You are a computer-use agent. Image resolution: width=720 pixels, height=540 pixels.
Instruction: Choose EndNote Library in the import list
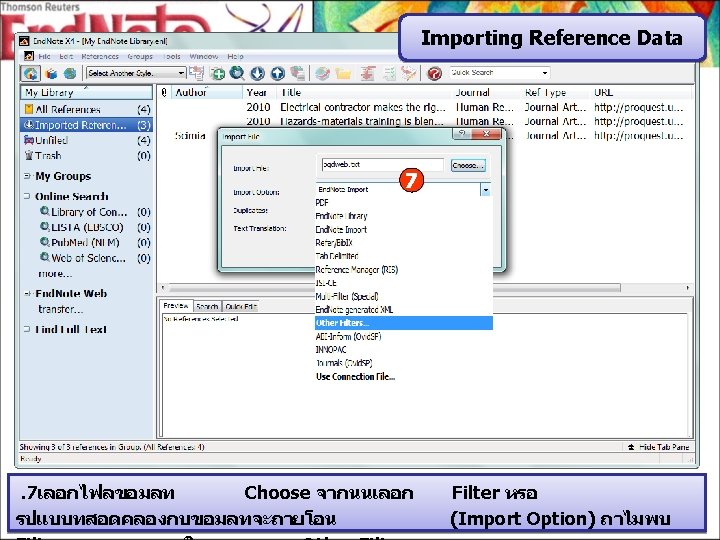pyautogui.click(x=404, y=216)
